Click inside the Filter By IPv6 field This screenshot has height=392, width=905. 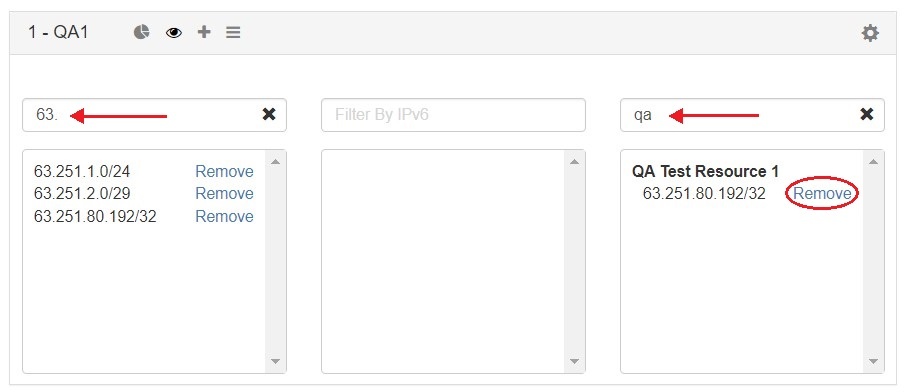click(453, 115)
